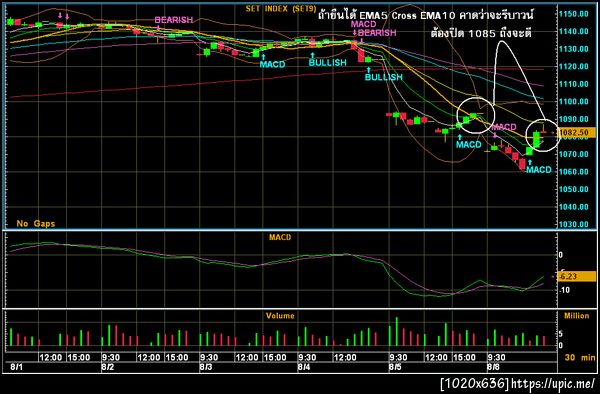Click the 9:30 time label above 8/2

point(111,358)
